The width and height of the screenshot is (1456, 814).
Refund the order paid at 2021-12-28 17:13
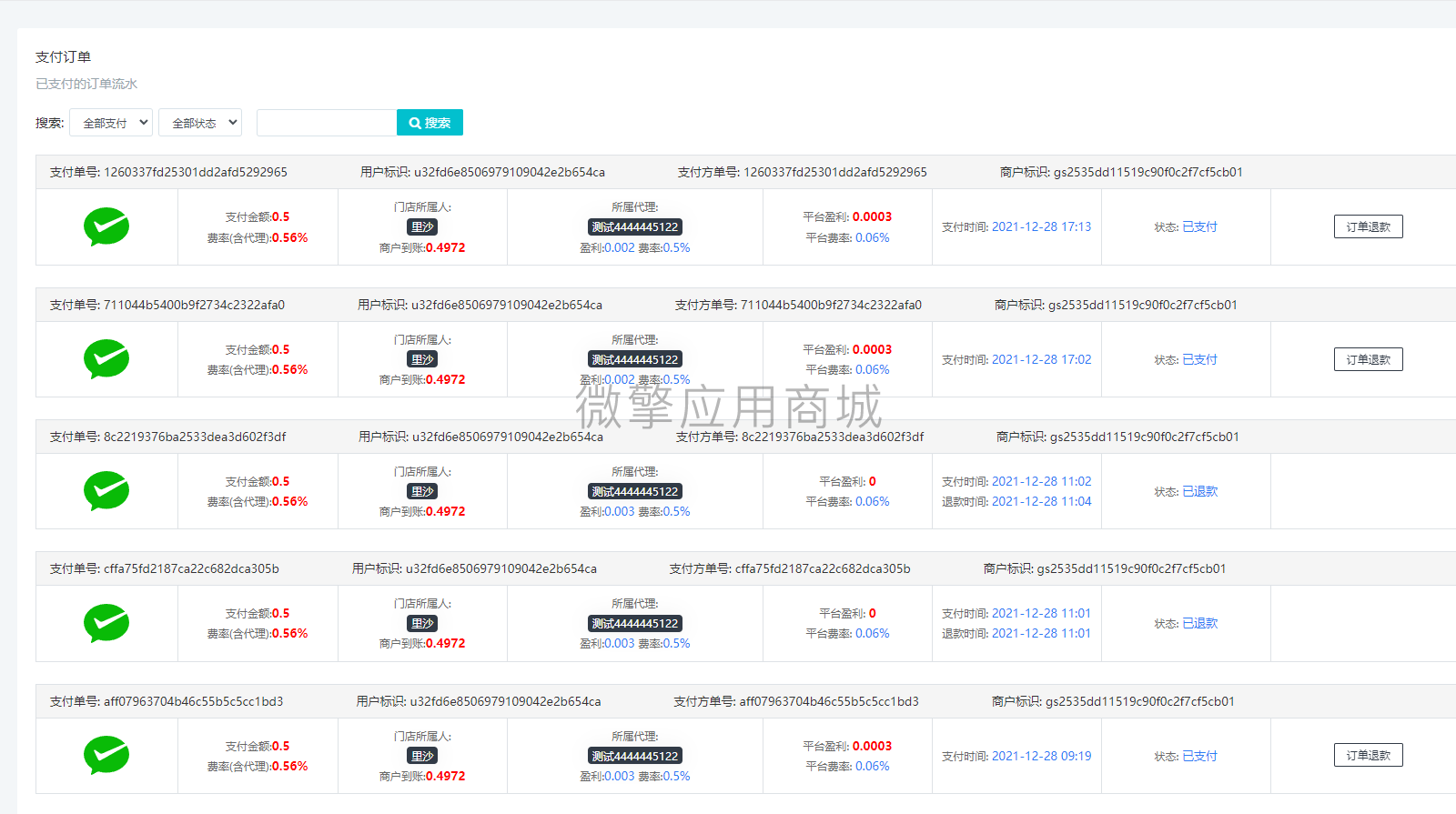1368,226
